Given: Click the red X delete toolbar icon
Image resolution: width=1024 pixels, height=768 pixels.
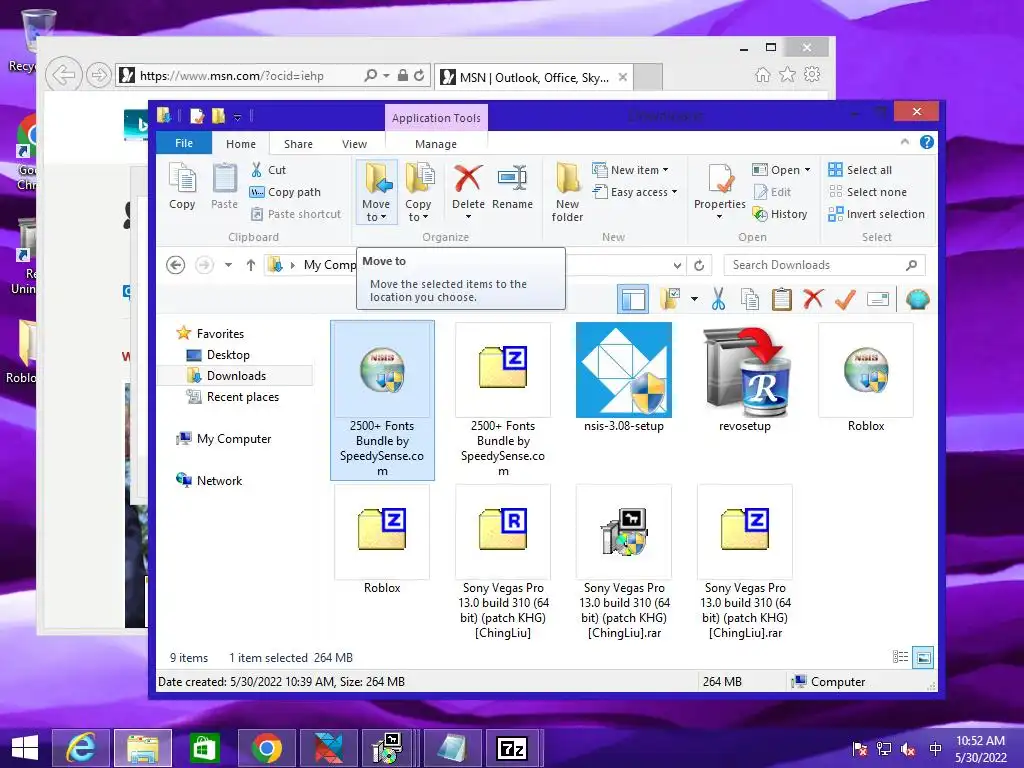Looking at the screenshot, I should (x=813, y=300).
